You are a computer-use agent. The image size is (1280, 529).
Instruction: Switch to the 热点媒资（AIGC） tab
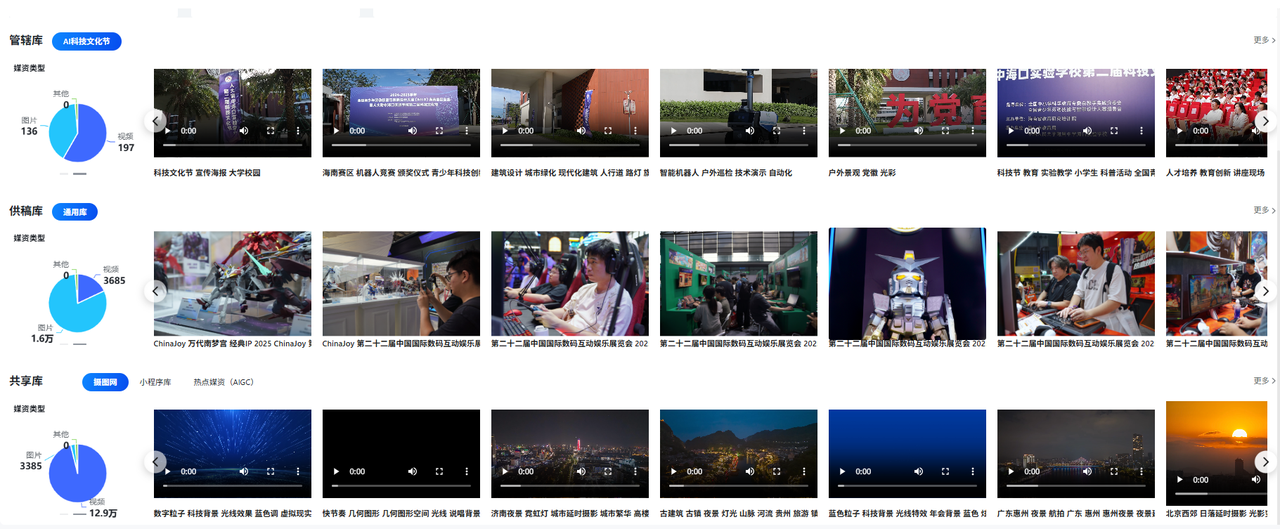(223, 382)
